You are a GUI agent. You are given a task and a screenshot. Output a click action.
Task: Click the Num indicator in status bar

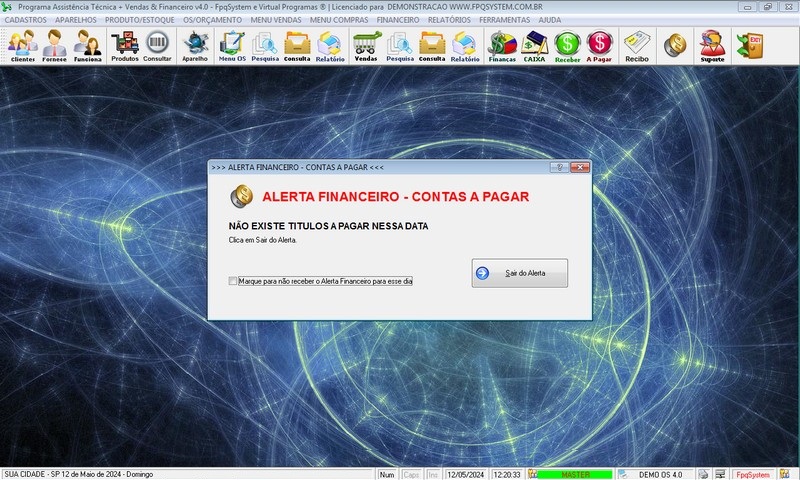387,474
